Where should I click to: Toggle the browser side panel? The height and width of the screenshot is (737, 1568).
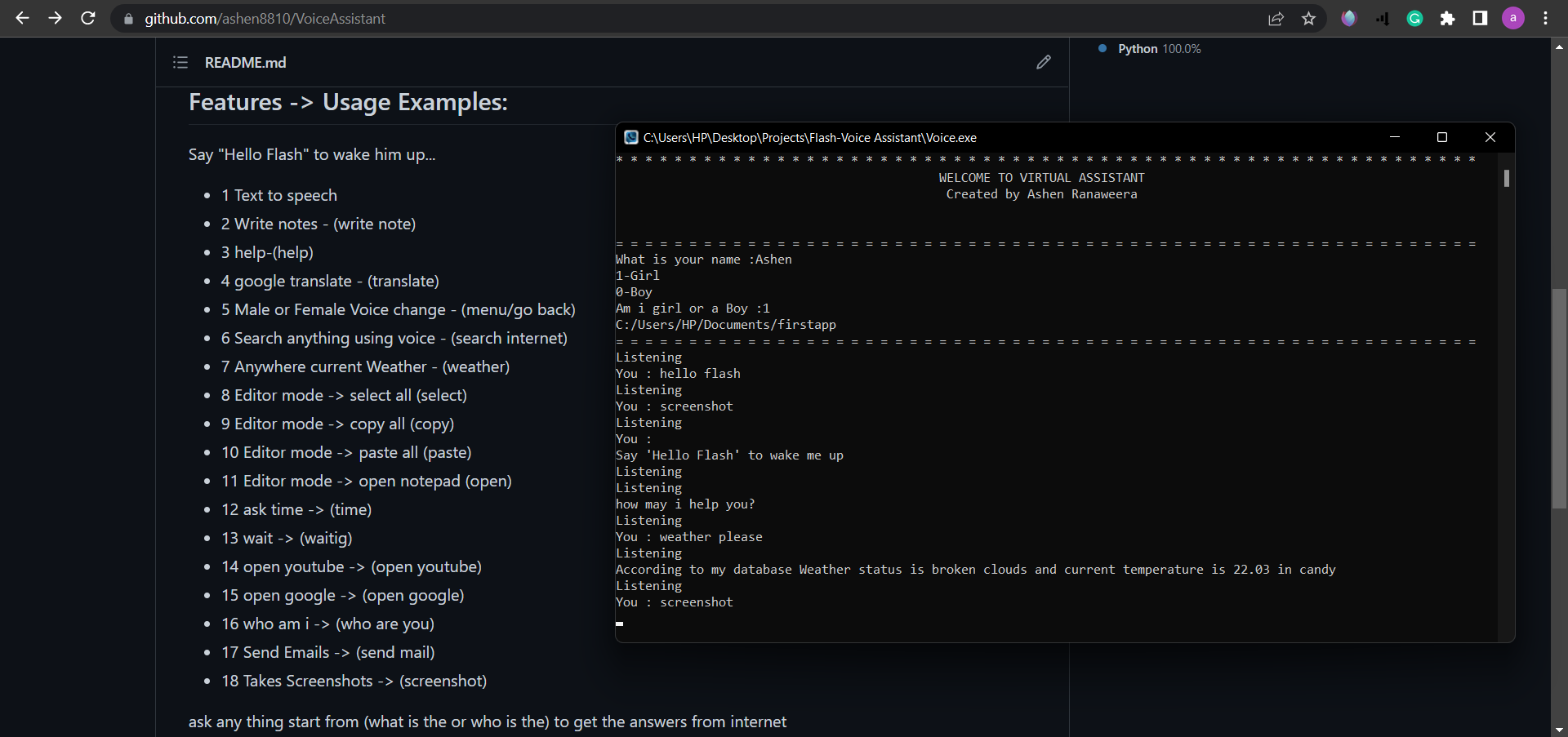click(1480, 18)
